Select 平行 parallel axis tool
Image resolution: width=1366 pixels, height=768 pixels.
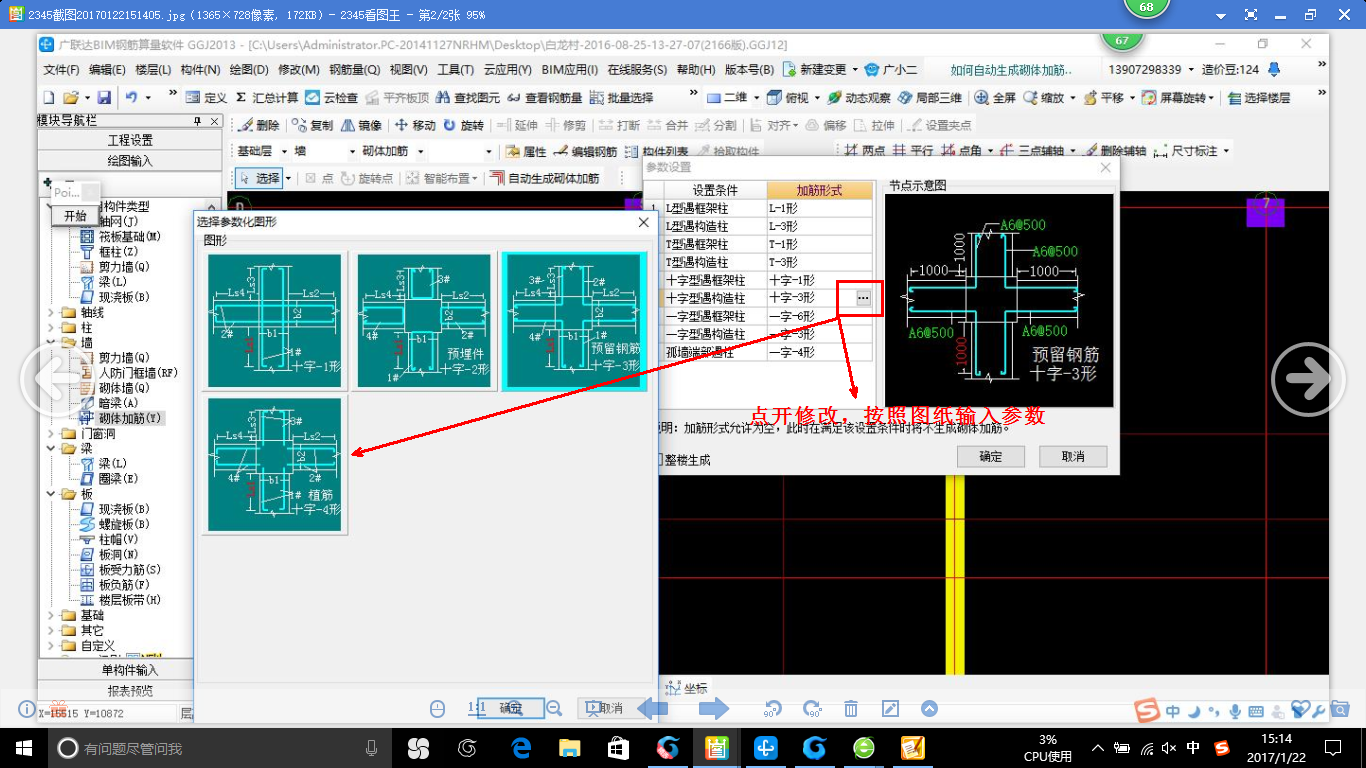[x=913, y=151]
